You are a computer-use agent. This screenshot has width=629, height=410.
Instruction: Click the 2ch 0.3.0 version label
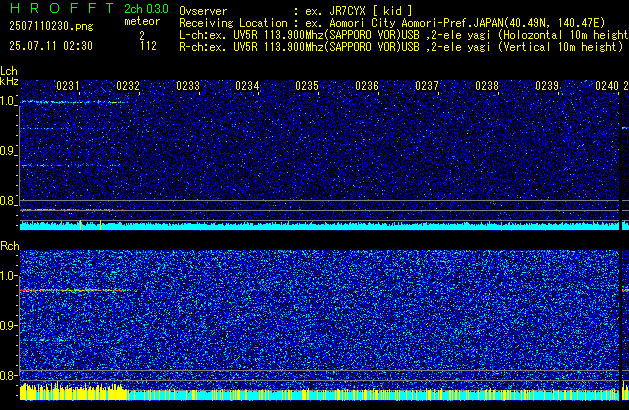pos(146,9)
